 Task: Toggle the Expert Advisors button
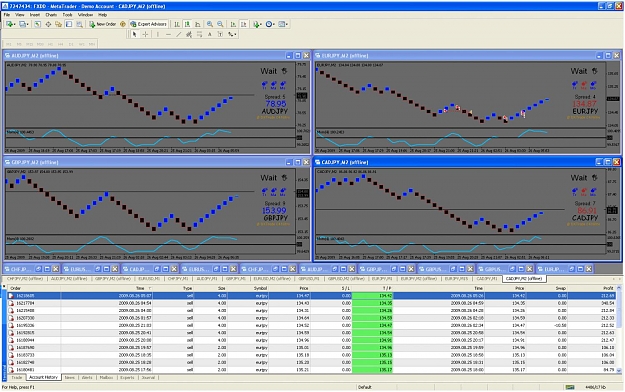[x=148, y=24]
